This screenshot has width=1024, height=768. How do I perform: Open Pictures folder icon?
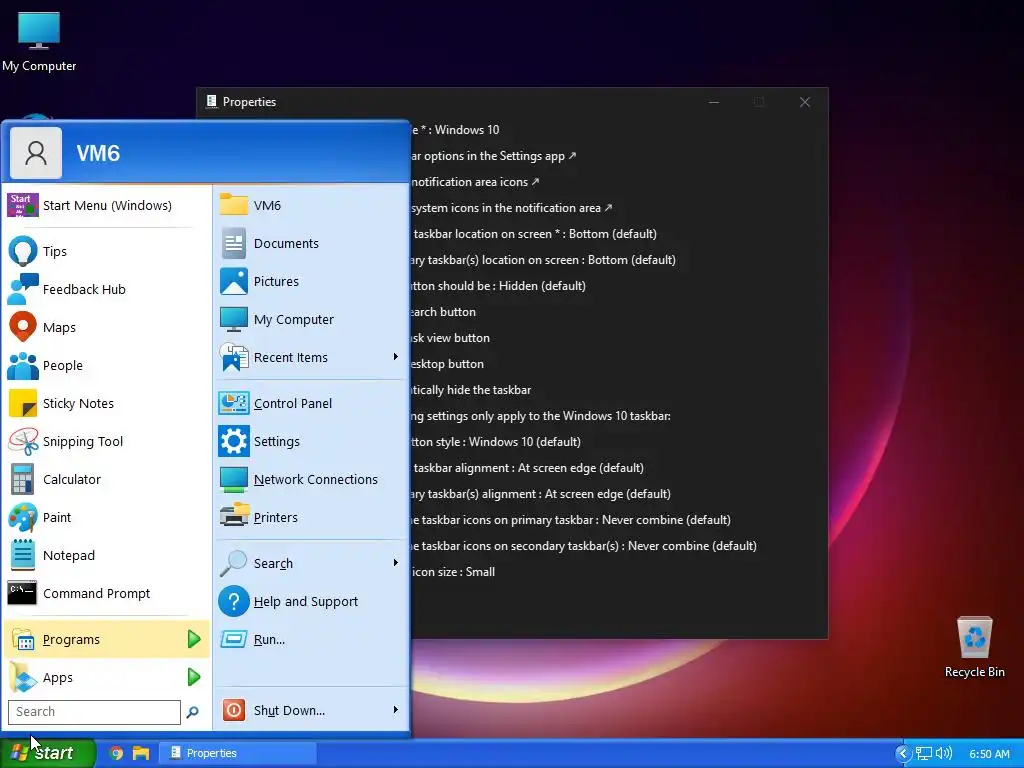point(234,281)
